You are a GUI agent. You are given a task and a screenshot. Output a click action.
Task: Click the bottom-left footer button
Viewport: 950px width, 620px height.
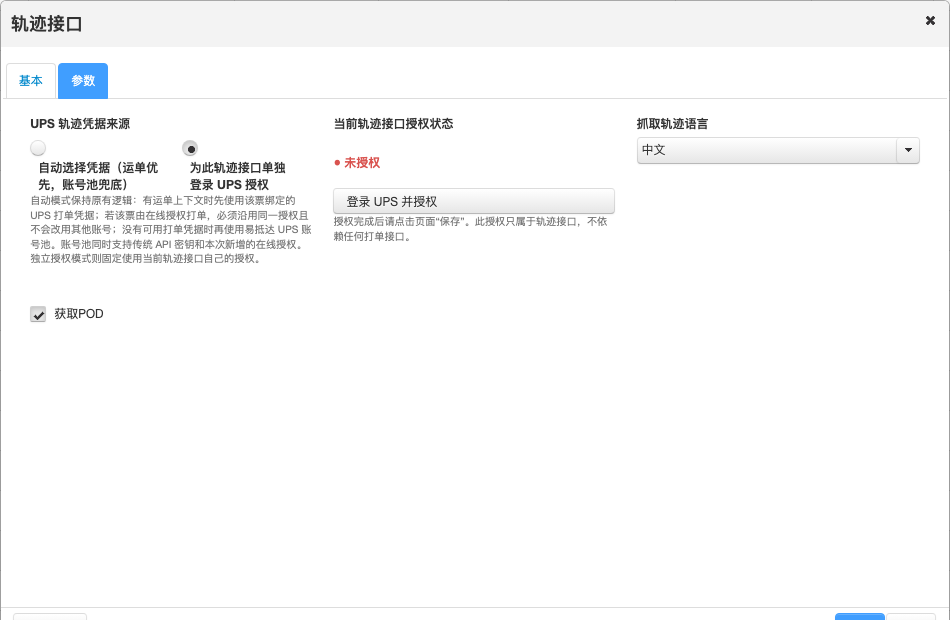50,617
